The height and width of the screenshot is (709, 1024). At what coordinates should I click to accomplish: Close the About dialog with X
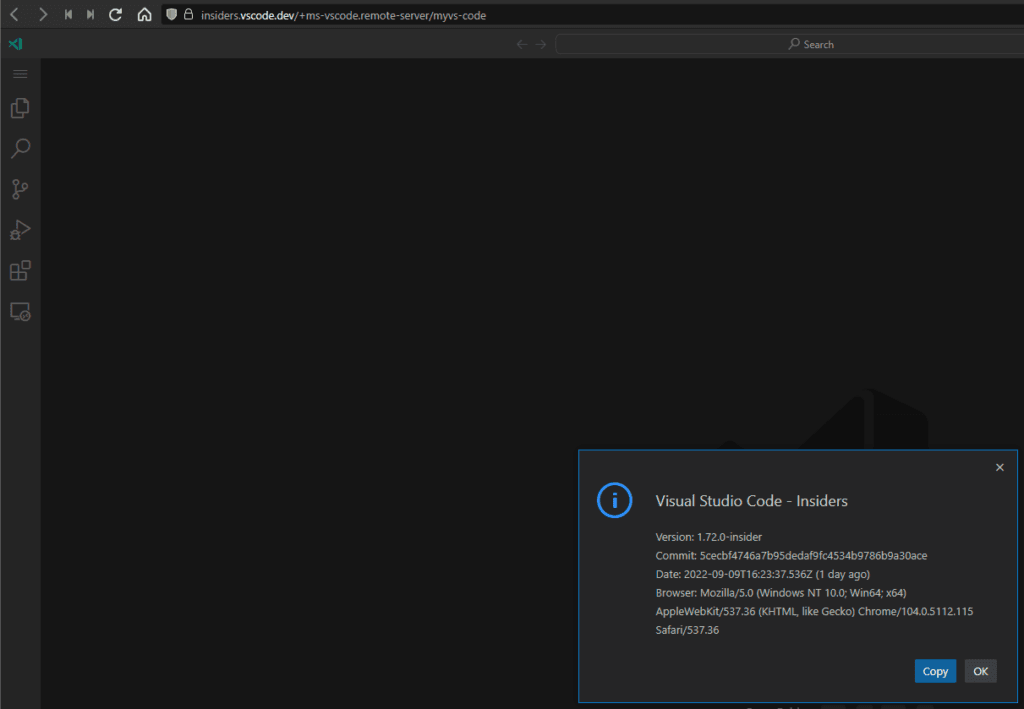pos(999,467)
